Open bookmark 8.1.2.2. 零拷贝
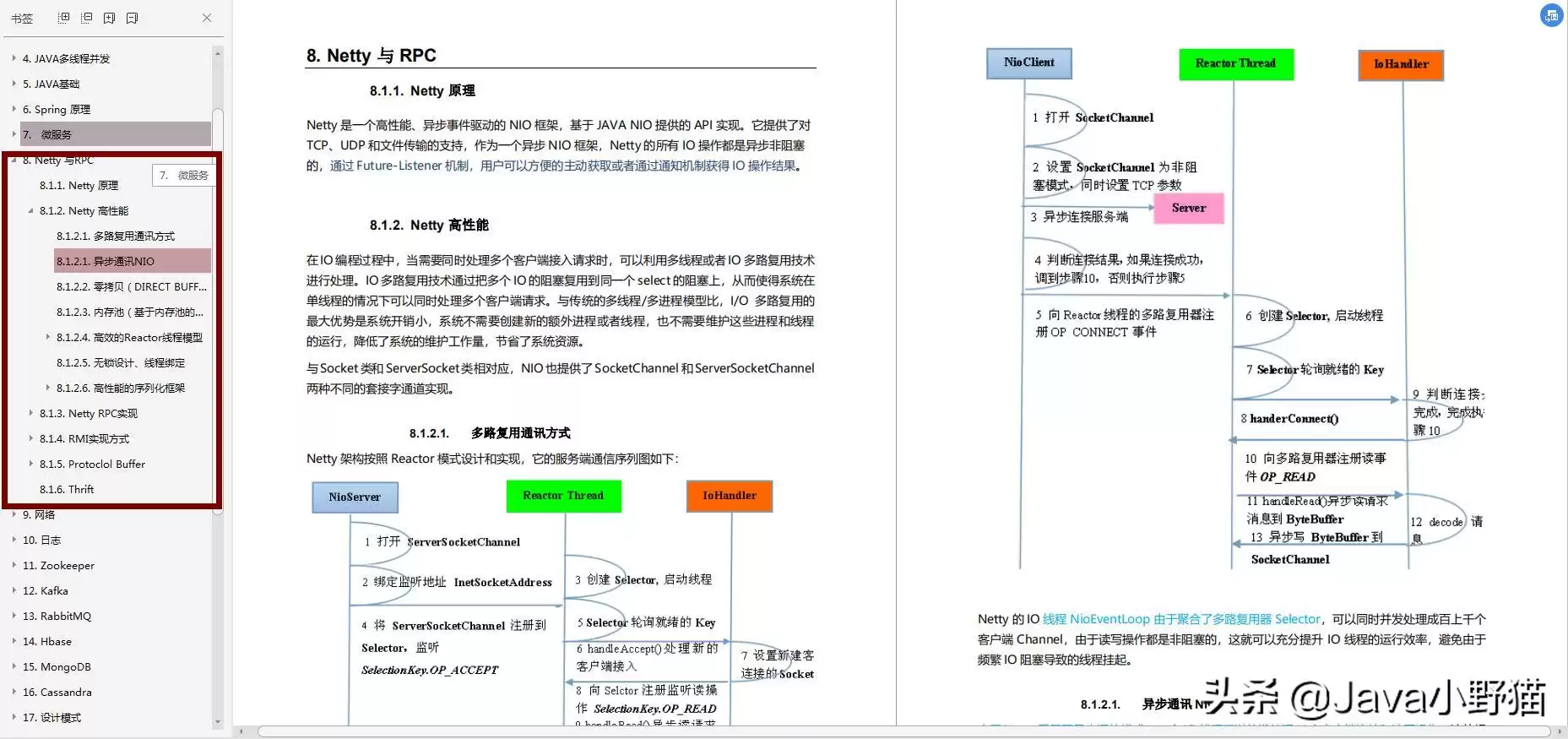Viewport: 1568px width, 739px height. [x=132, y=286]
